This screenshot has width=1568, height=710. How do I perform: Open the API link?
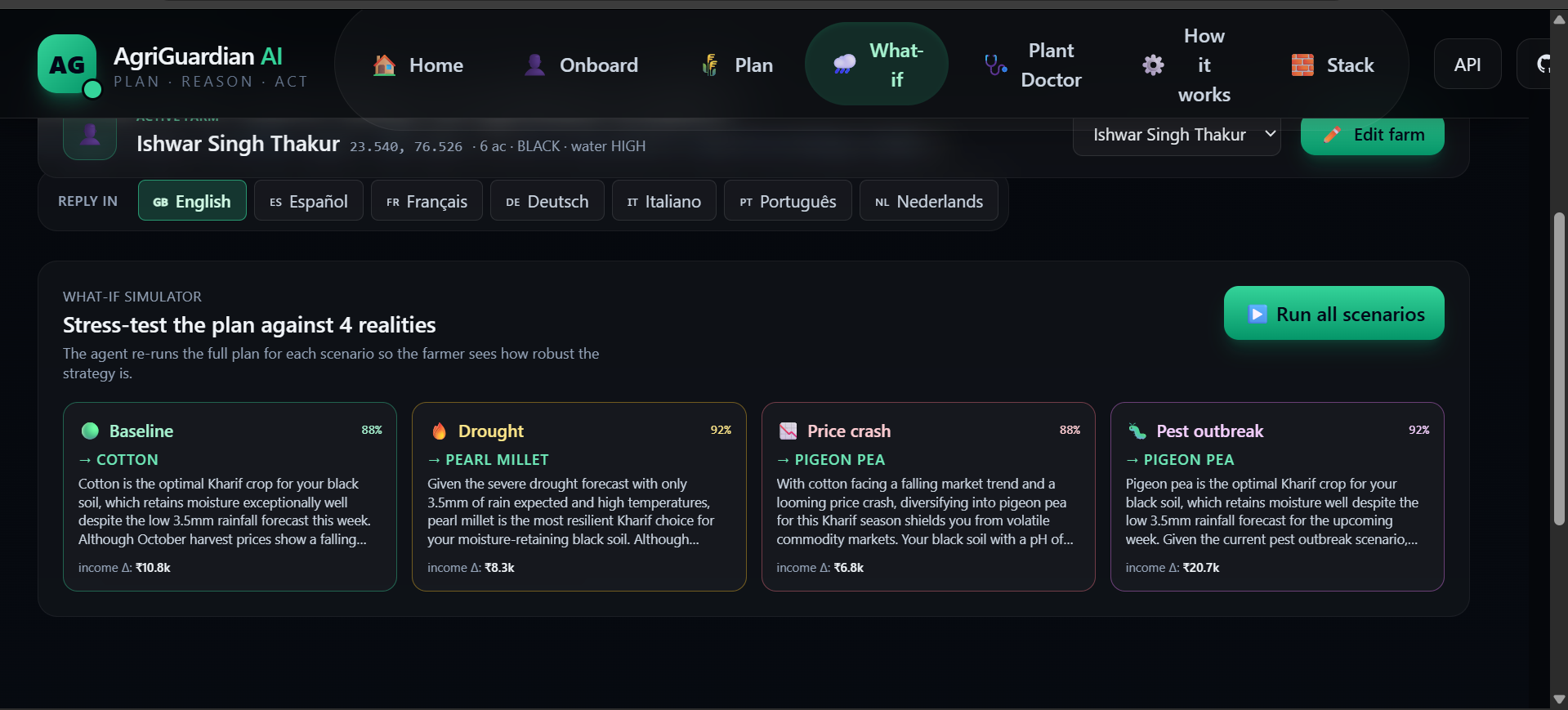point(1467,65)
